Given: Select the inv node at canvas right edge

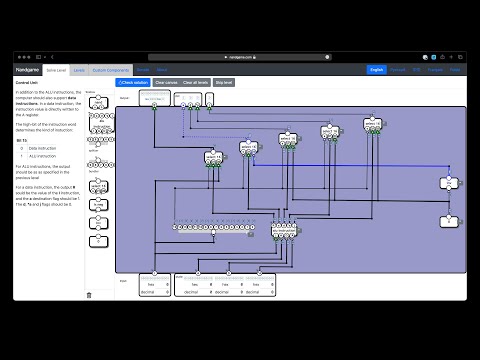Looking at the screenshot, I should [x=449, y=183].
